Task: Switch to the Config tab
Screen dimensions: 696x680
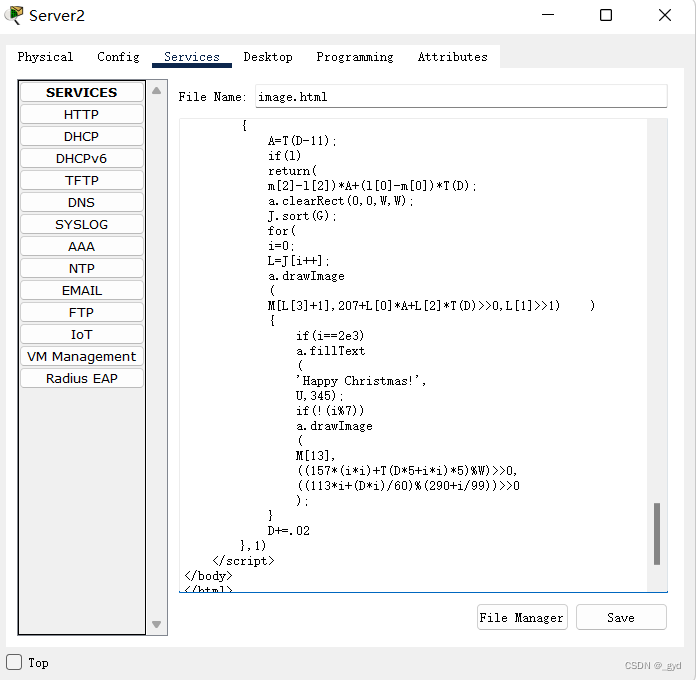Action: [x=118, y=57]
